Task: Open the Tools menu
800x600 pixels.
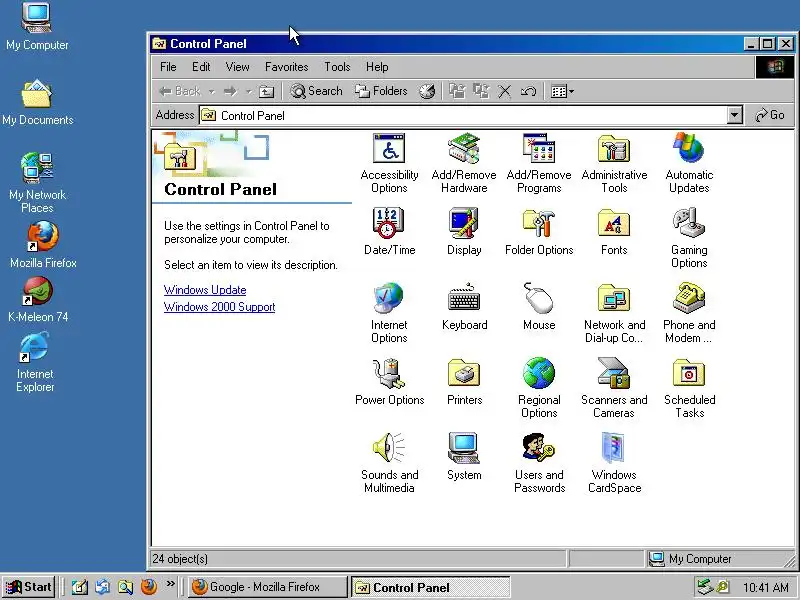Action: pyautogui.click(x=337, y=67)
